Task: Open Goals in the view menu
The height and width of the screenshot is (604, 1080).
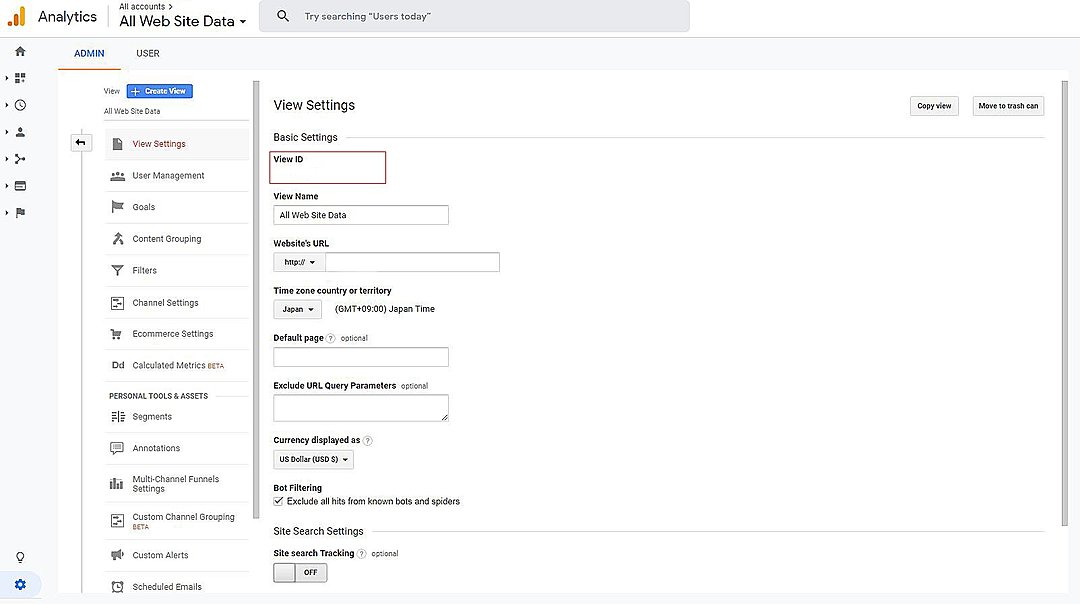Action: [144, 207]
